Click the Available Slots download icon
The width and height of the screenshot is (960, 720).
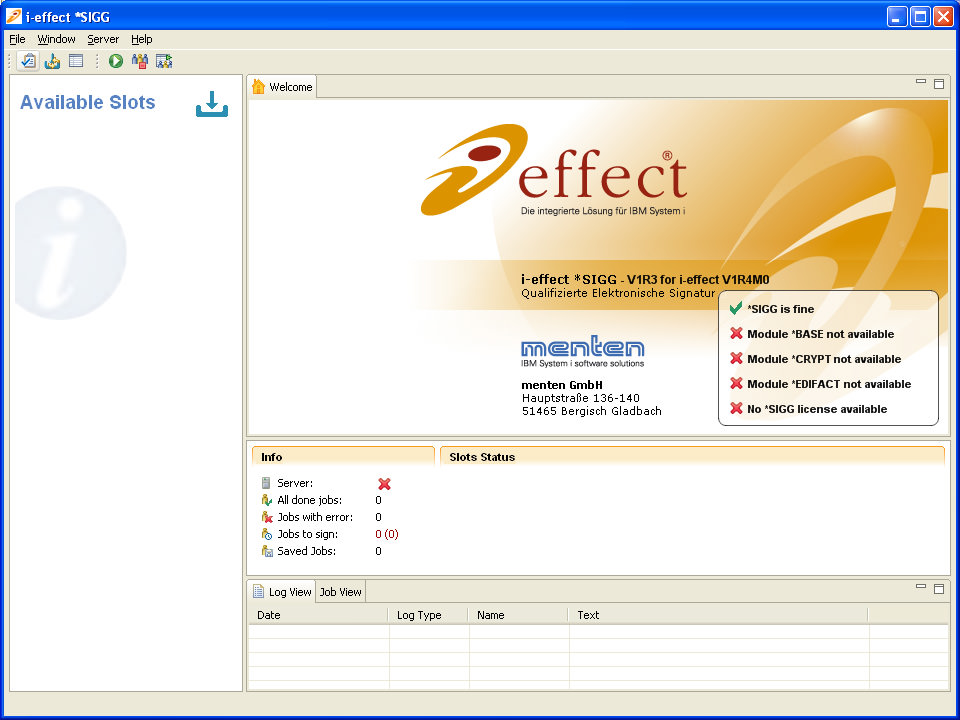coord(212,104)
